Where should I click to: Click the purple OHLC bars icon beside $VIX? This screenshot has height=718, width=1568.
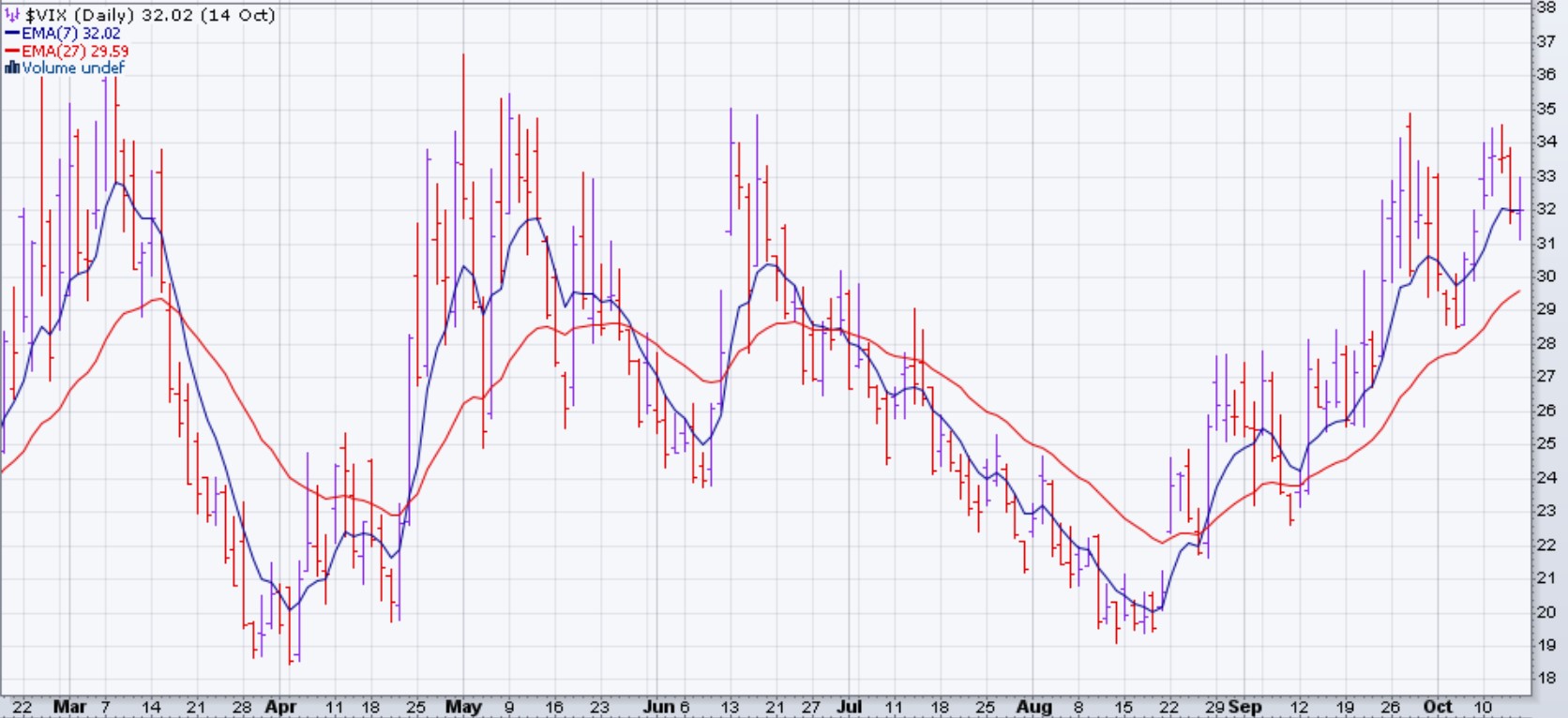coord(12,15)
